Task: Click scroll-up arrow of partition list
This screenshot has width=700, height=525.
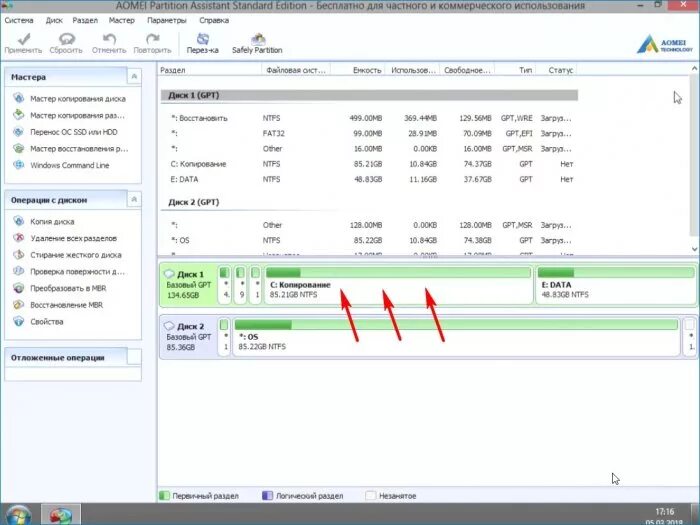Action: tap(695, 68)
